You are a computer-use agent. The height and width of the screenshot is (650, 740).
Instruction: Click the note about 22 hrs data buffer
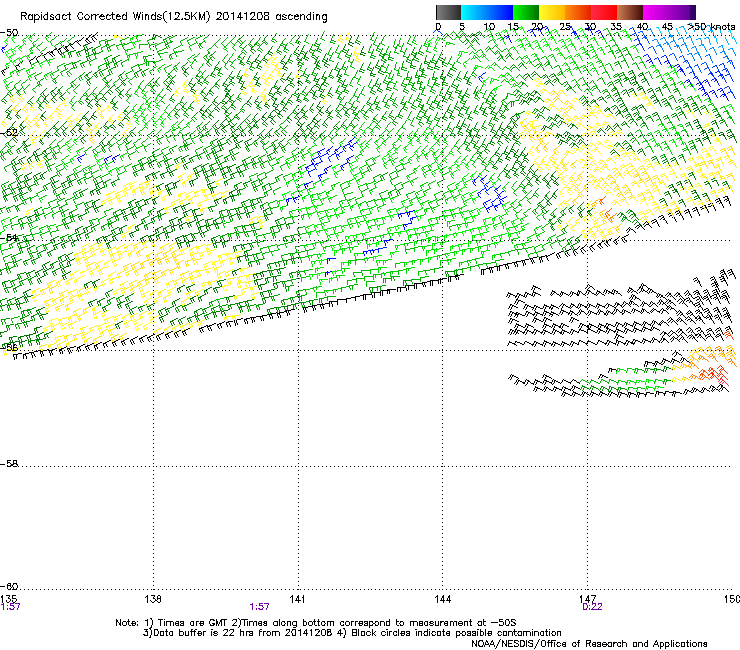click(352, 633)
